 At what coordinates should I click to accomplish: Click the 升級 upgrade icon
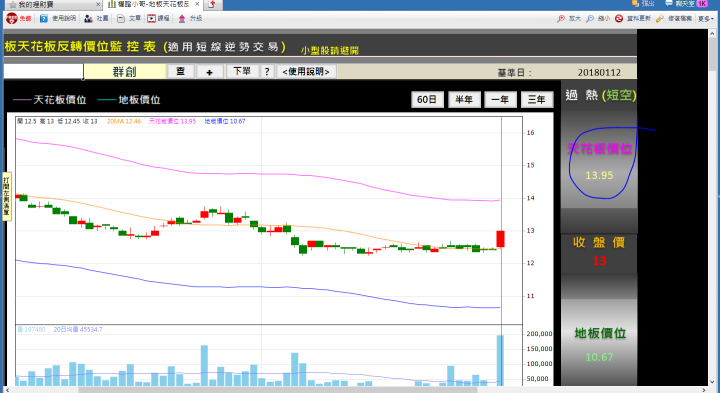pyautogui.click(x=182, y=18)
